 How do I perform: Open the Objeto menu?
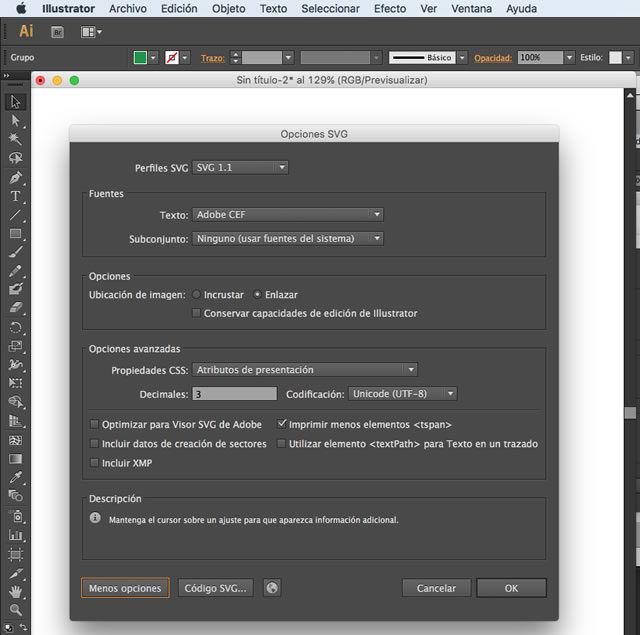pos(228,9)
